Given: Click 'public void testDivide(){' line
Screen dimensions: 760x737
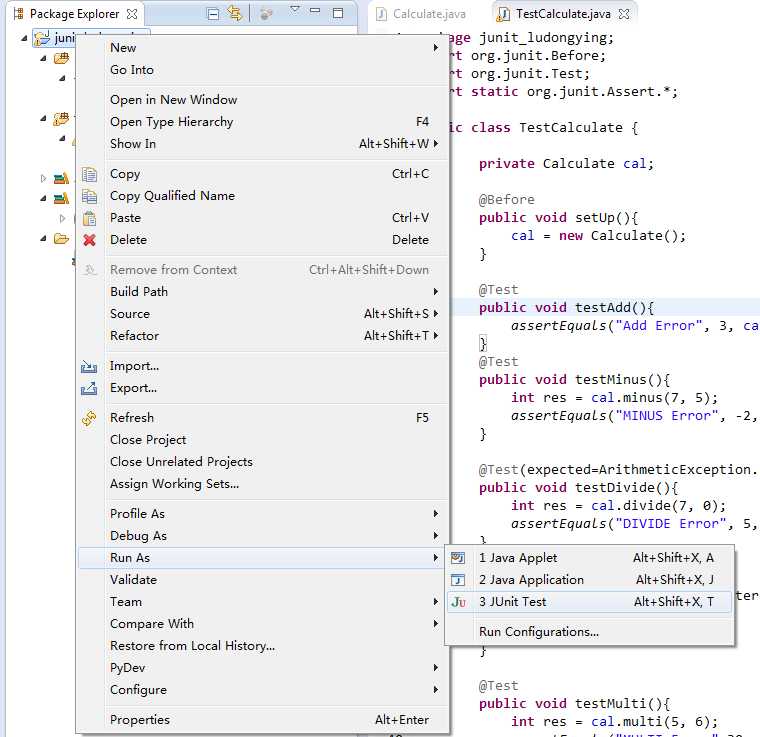Looking at the screenshot, I should pos(578,488).
